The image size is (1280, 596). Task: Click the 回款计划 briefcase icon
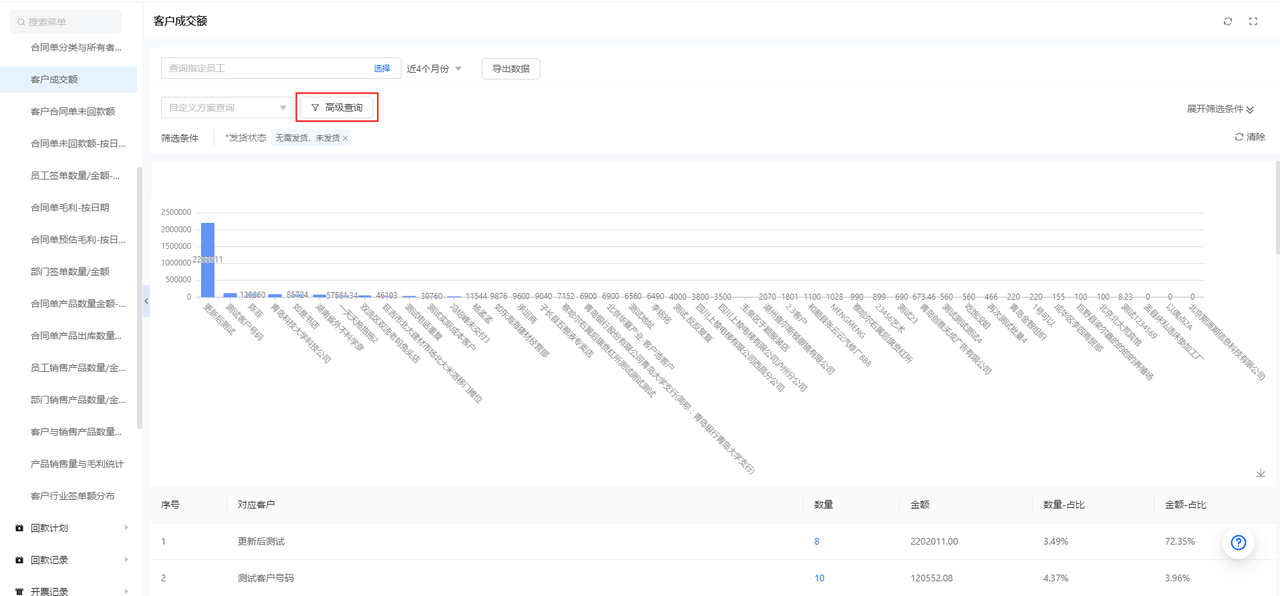tap(19, 528)
